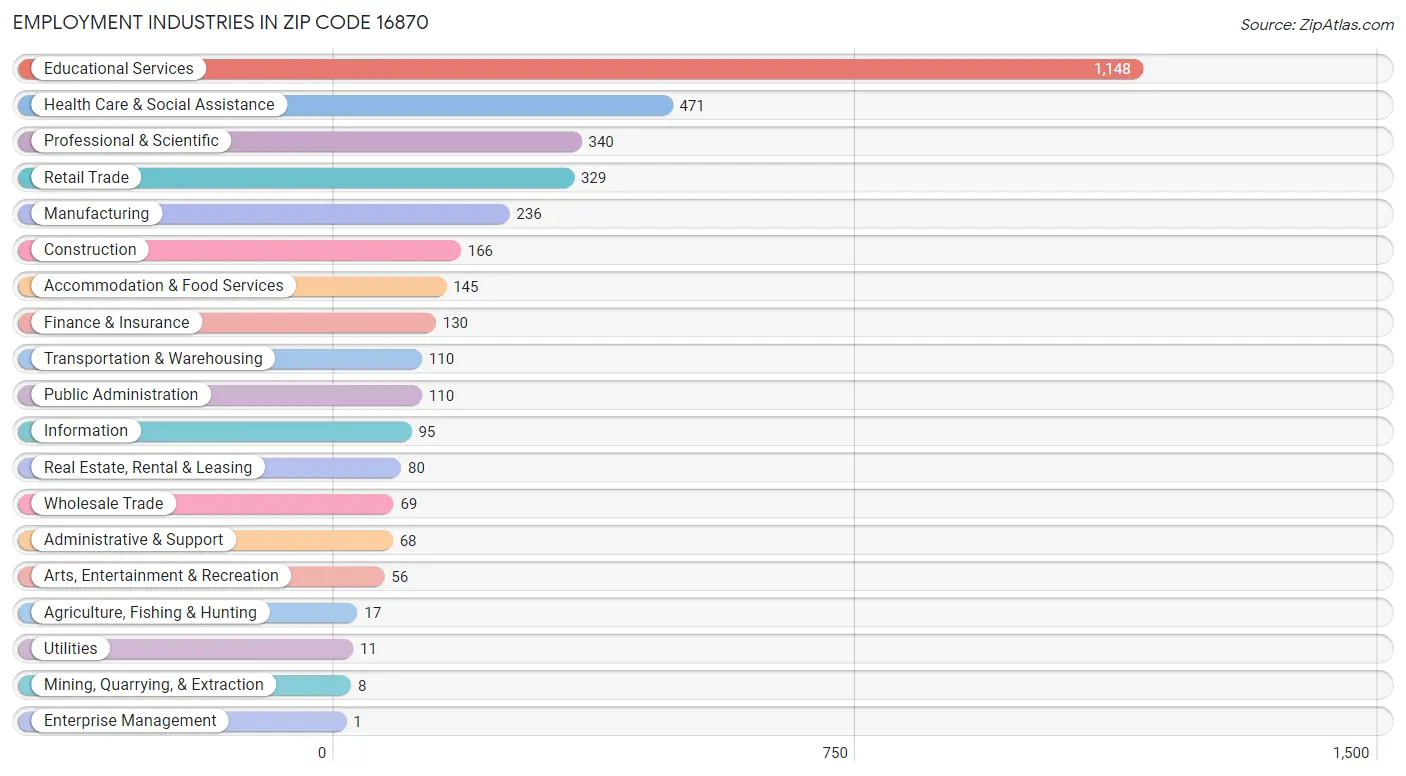Click the 166 value beside Construction
The height and width of the screenshot is (776, 1406).
[480, 251]
